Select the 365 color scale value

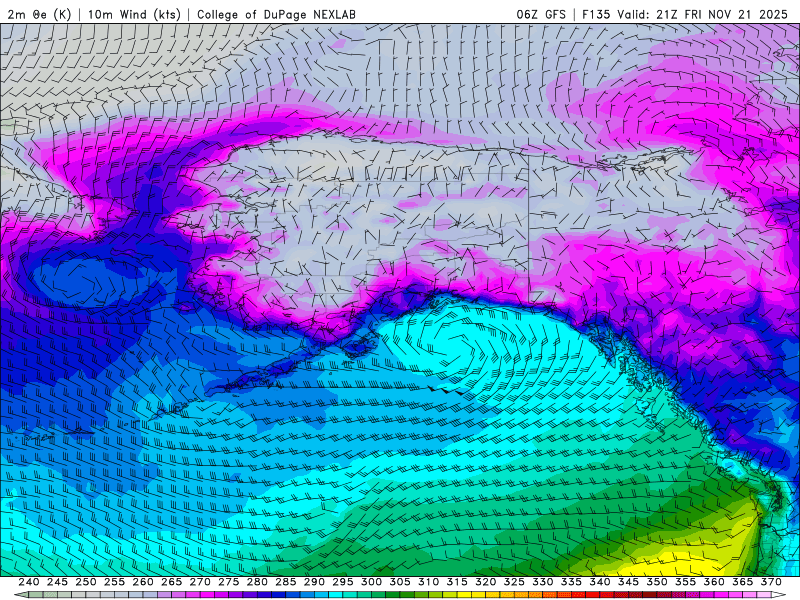click(x=743, y=582)
